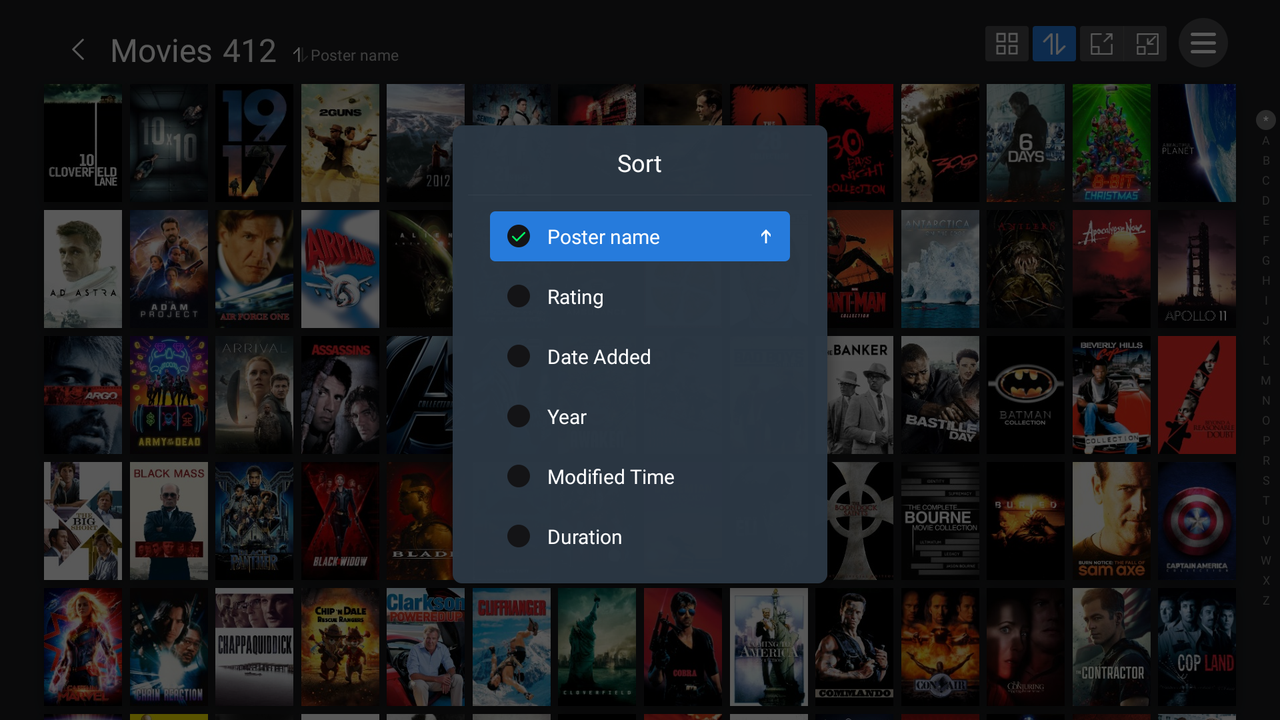
Task: Open the Army of the Dead poster
Action: click(169, 395)
